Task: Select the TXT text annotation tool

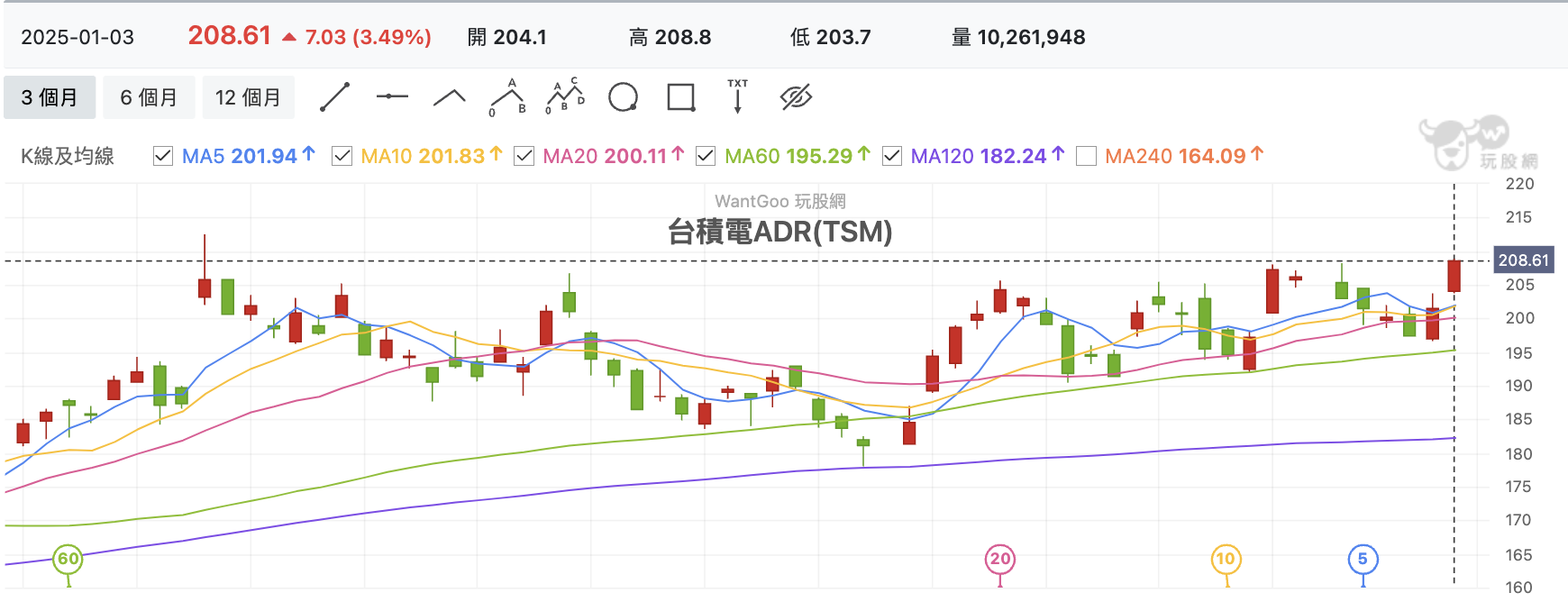Action: coord(738,96)
